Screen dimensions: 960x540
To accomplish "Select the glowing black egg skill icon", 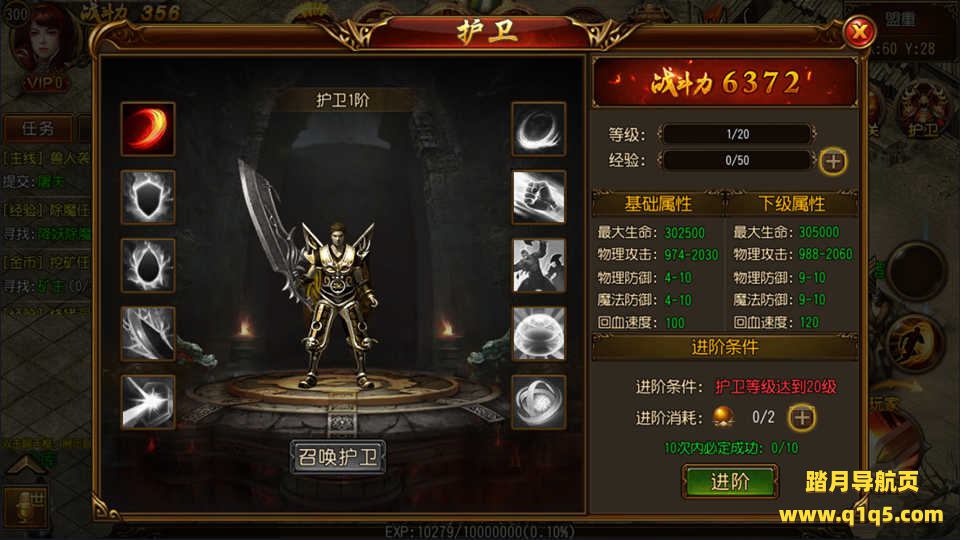I will tap(148, 266).
